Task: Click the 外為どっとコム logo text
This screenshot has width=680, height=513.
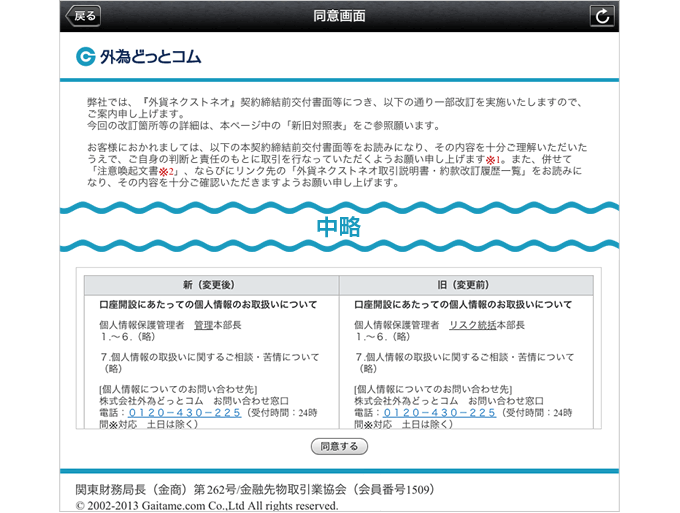Action: (150, 56)
